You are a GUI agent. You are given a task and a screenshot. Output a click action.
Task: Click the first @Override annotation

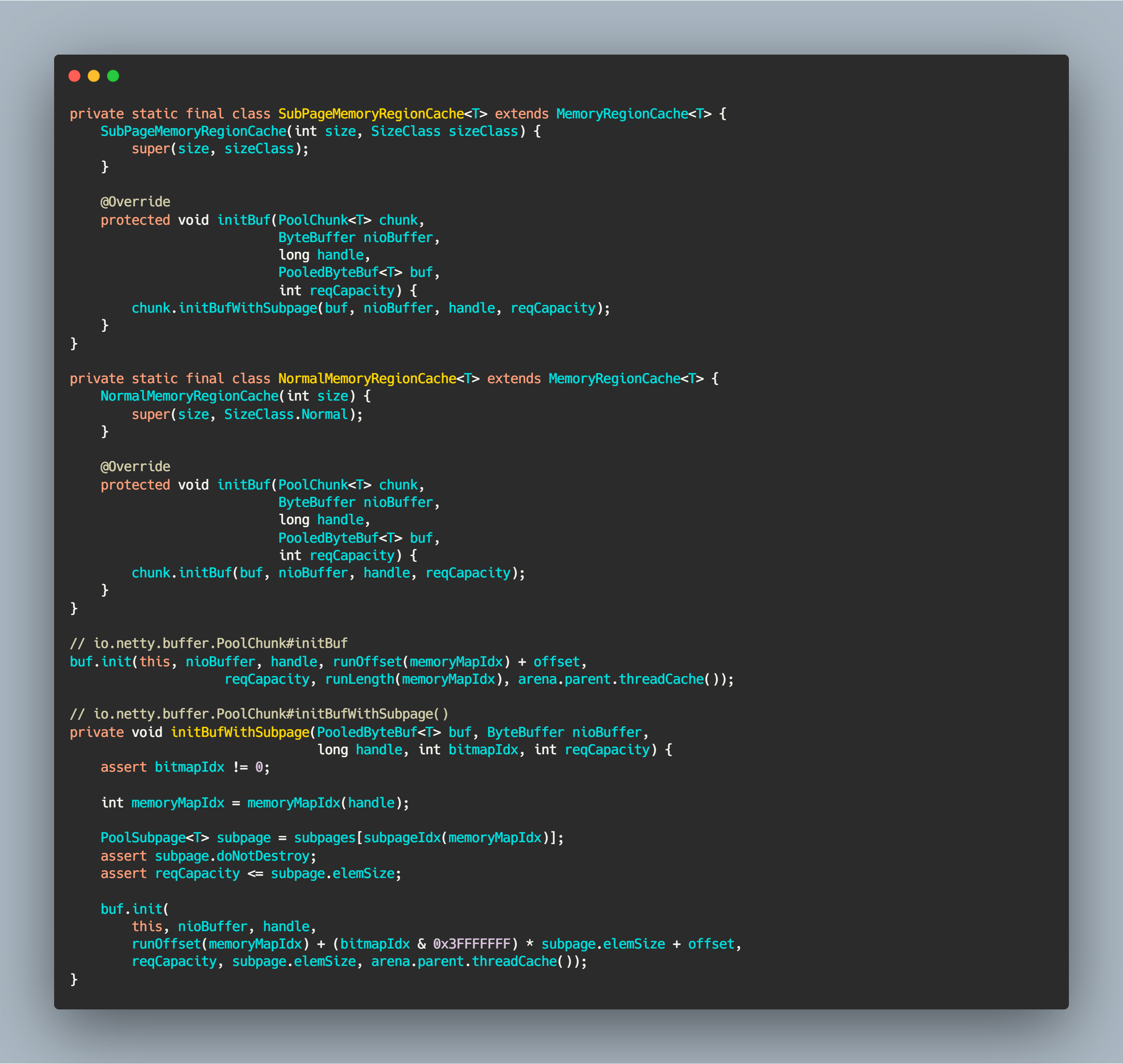(x=135, y=202)
